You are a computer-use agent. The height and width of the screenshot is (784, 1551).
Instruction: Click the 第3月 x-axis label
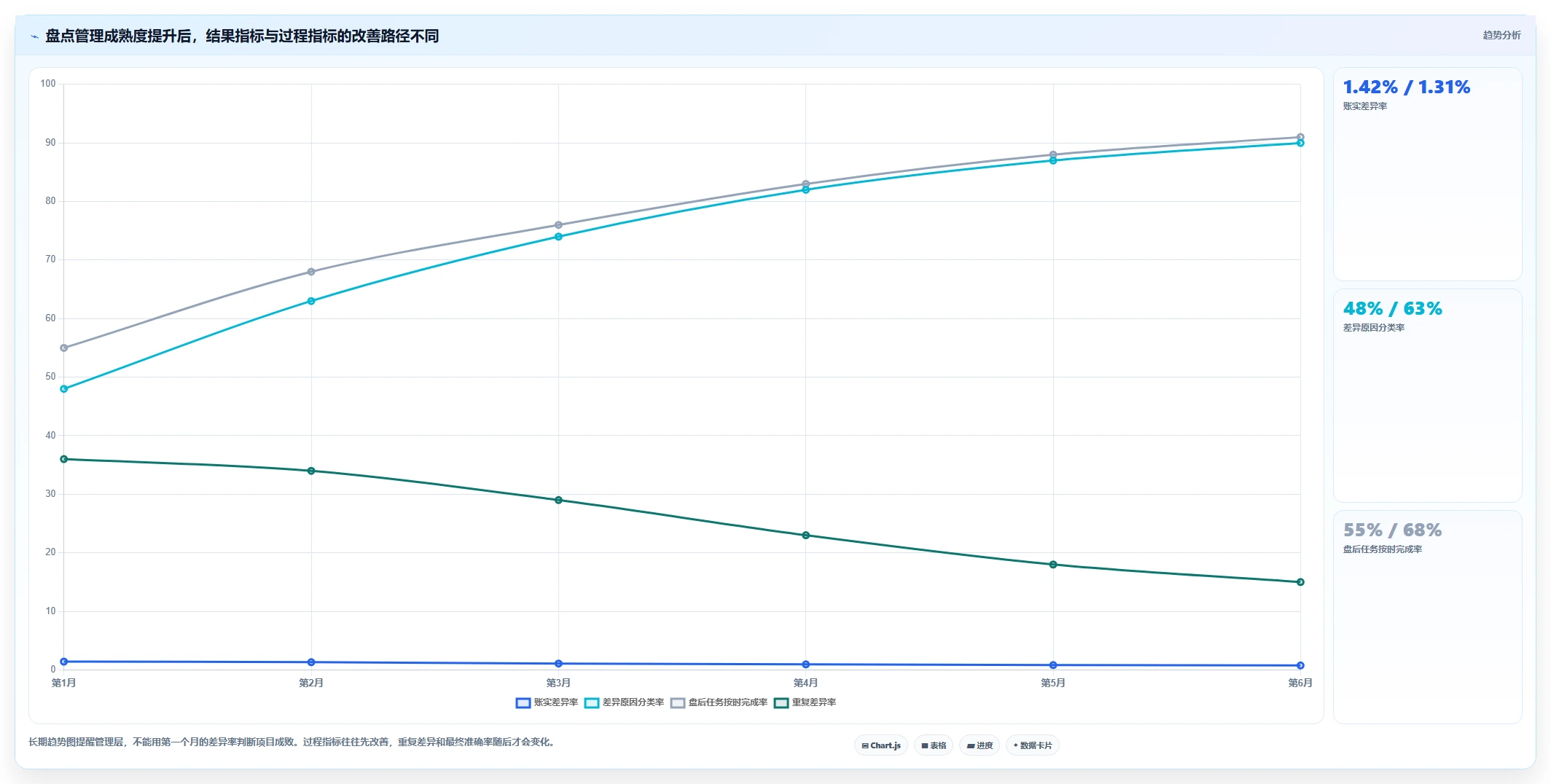coord(558,683)
